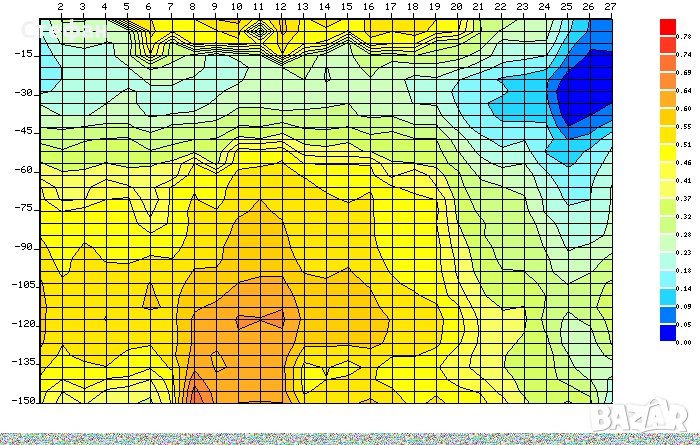Select the dark blue bottom legend swatch
This screenshot has width=700, height=445.
[668, 332]
